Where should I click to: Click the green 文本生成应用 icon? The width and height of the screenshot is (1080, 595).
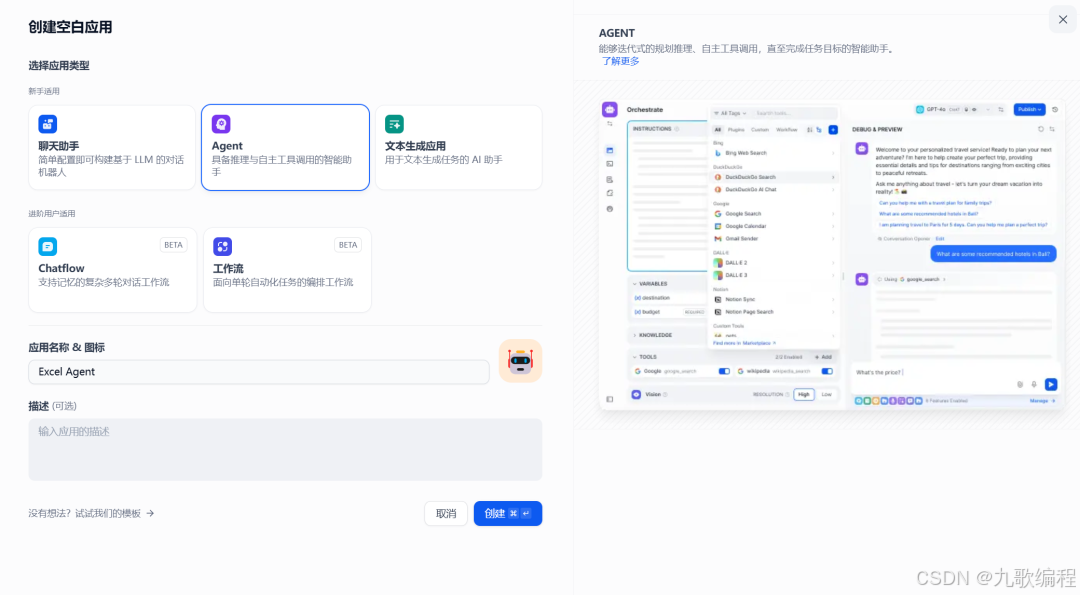394,124
